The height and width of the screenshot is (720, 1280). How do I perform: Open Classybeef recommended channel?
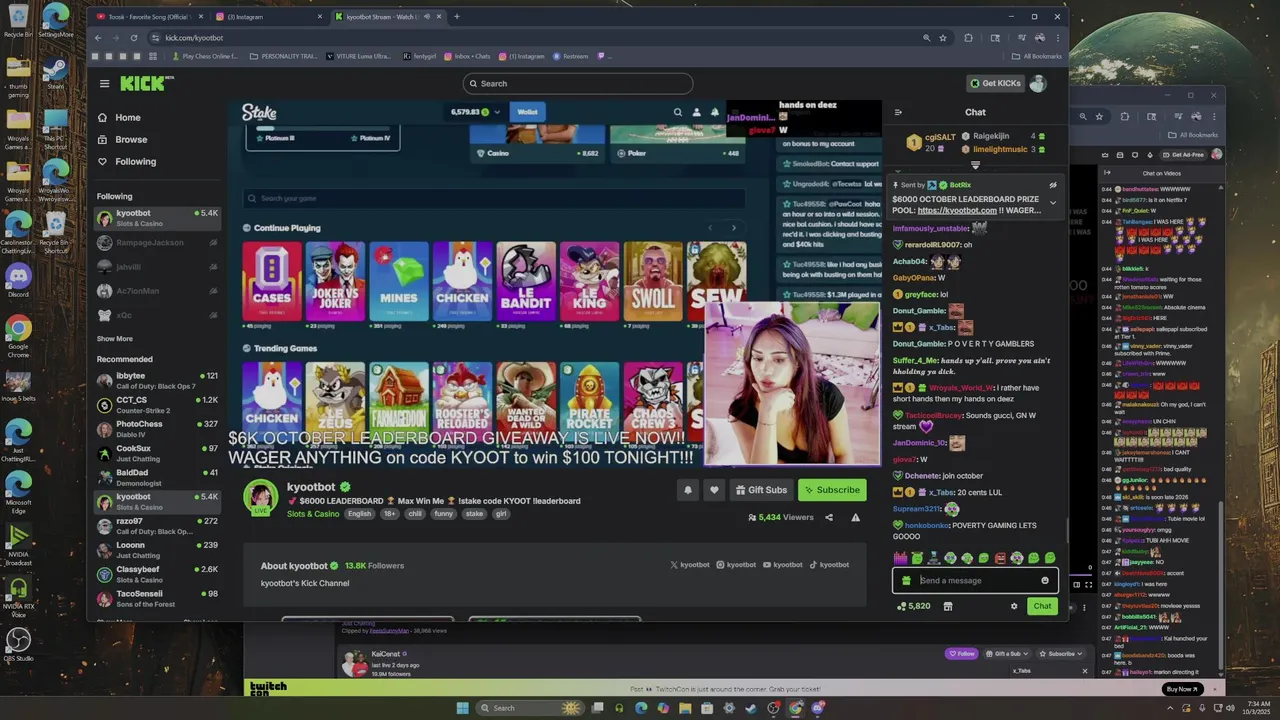coord(157,574)
